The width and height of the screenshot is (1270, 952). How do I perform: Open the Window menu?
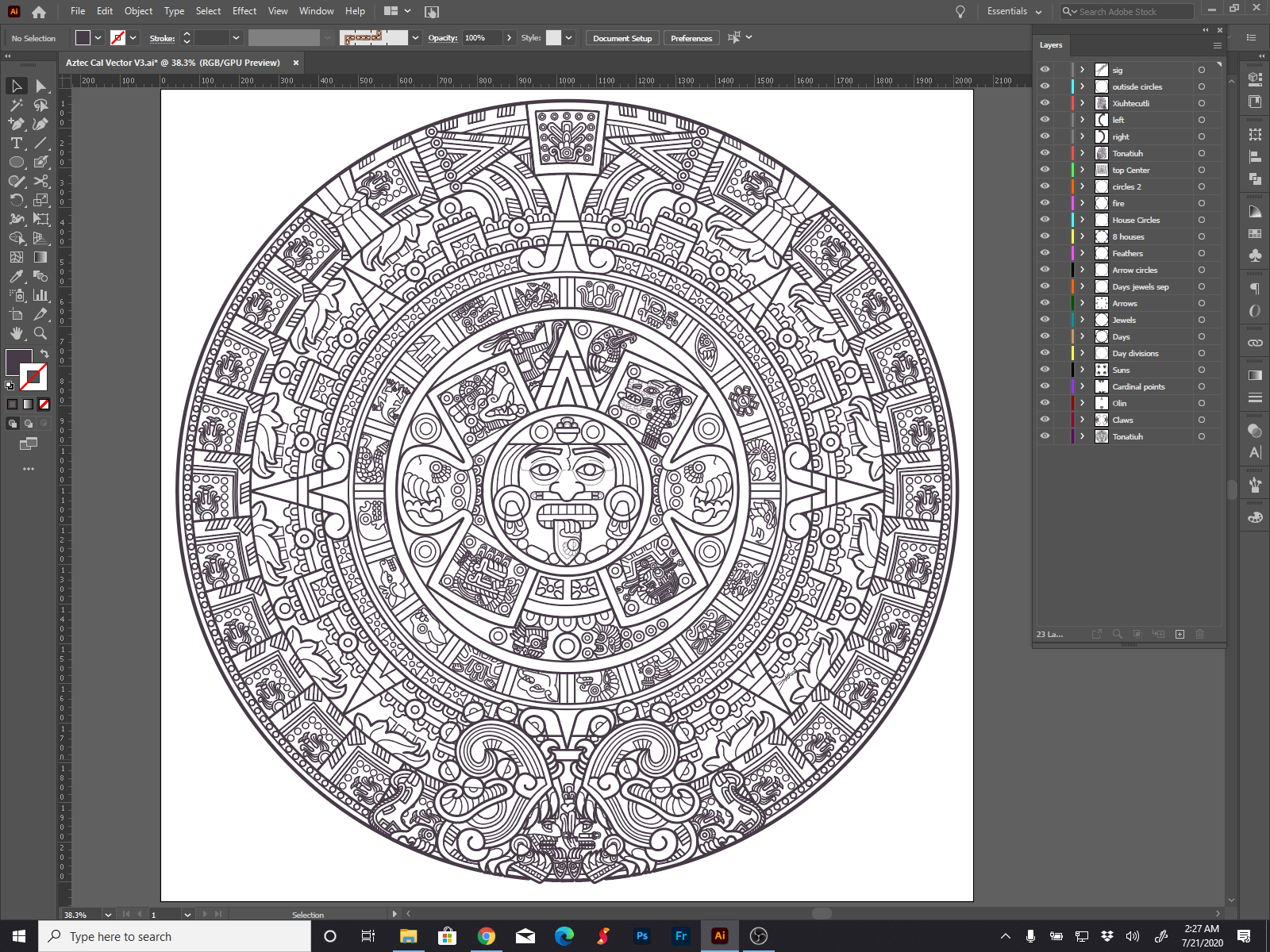pos(317,11)
